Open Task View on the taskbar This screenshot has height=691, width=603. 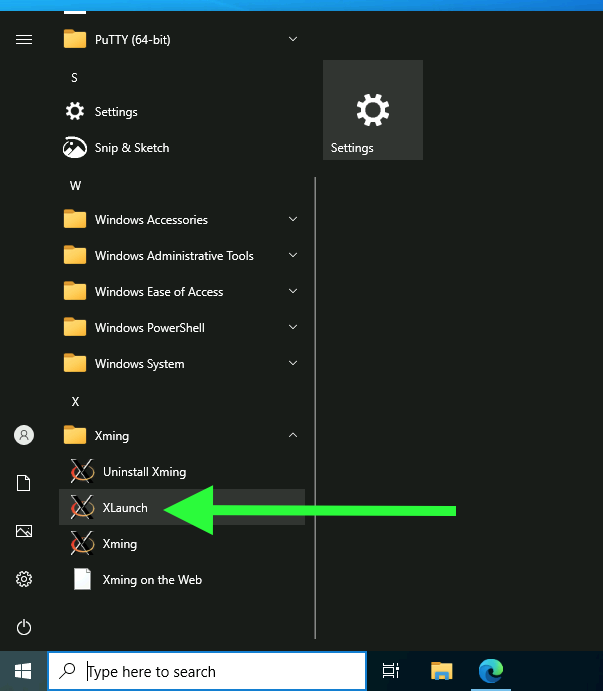(391, 671)
